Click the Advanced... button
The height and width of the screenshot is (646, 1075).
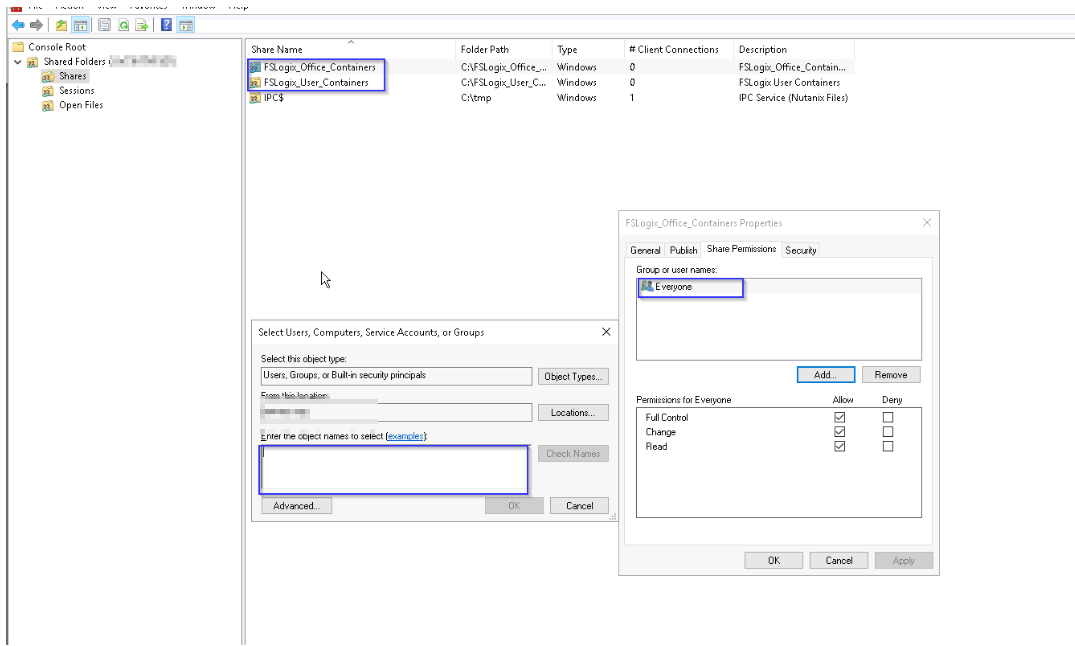(296, 505)
